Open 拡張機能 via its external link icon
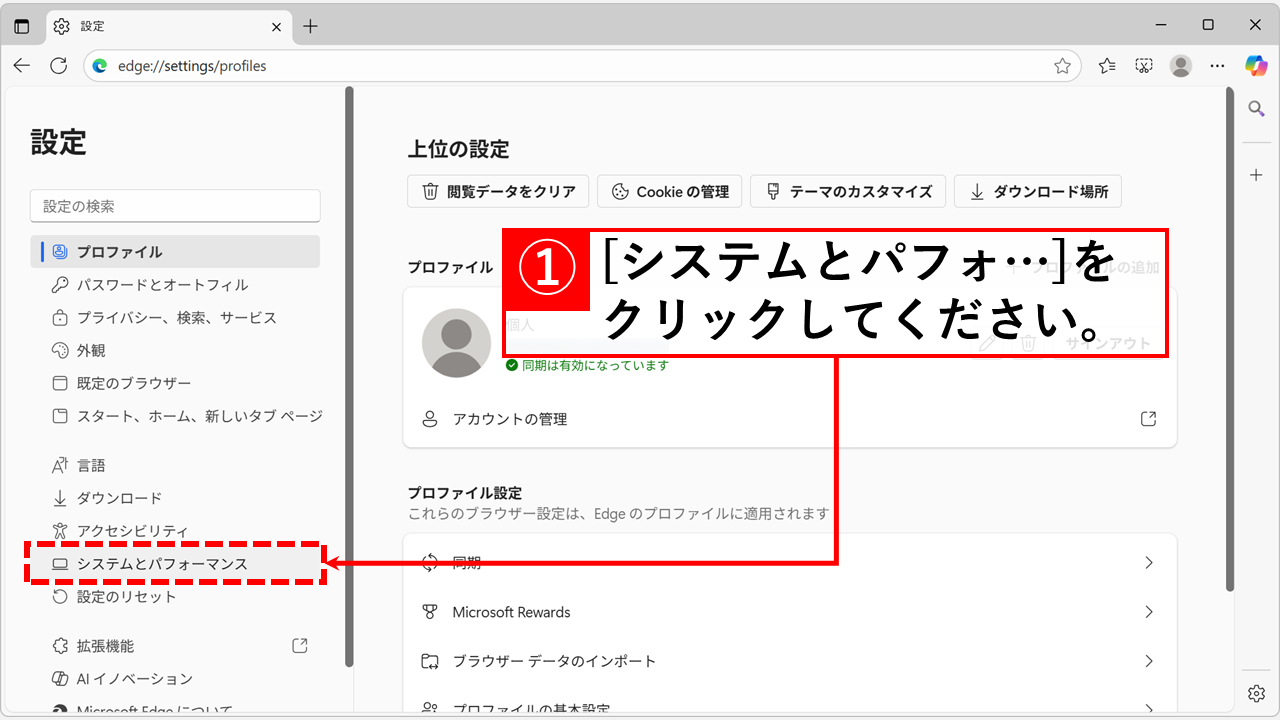The image size is (1280, 720). tap(299, 646)
